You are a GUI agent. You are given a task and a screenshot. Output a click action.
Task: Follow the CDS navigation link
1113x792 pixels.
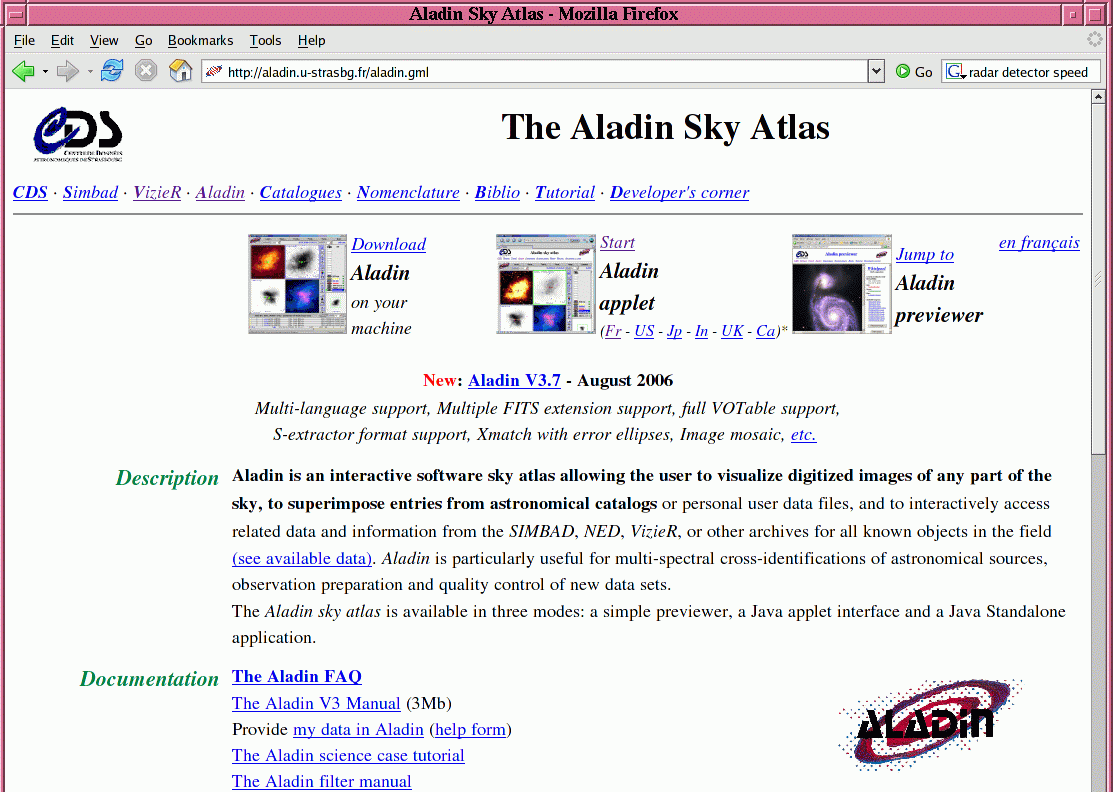(30, 192)
